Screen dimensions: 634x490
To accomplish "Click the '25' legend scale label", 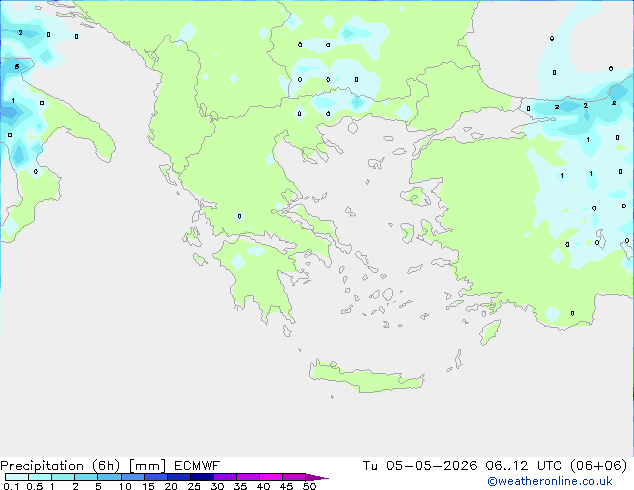I will coord(194,486).
